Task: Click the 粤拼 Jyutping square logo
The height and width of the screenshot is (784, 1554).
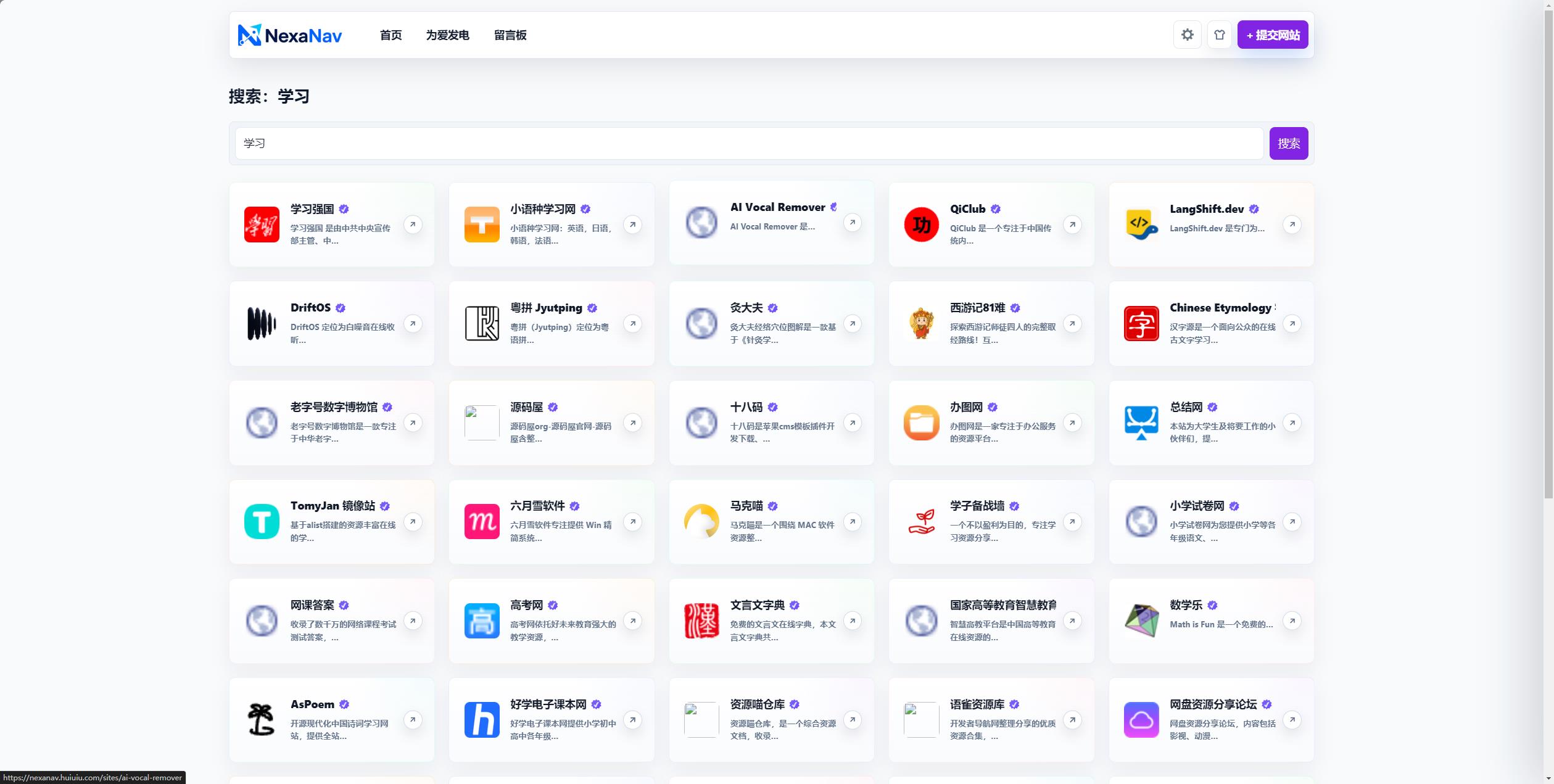Action: click(x=482, y=324)
